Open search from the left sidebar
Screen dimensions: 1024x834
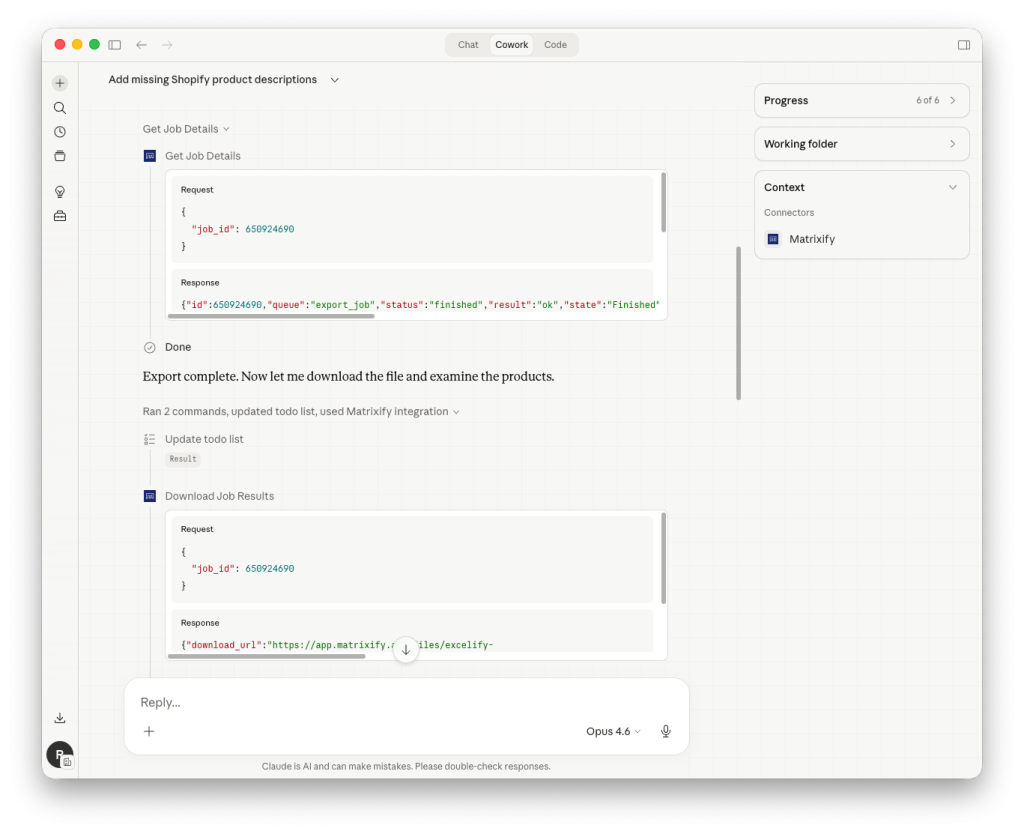60,107
